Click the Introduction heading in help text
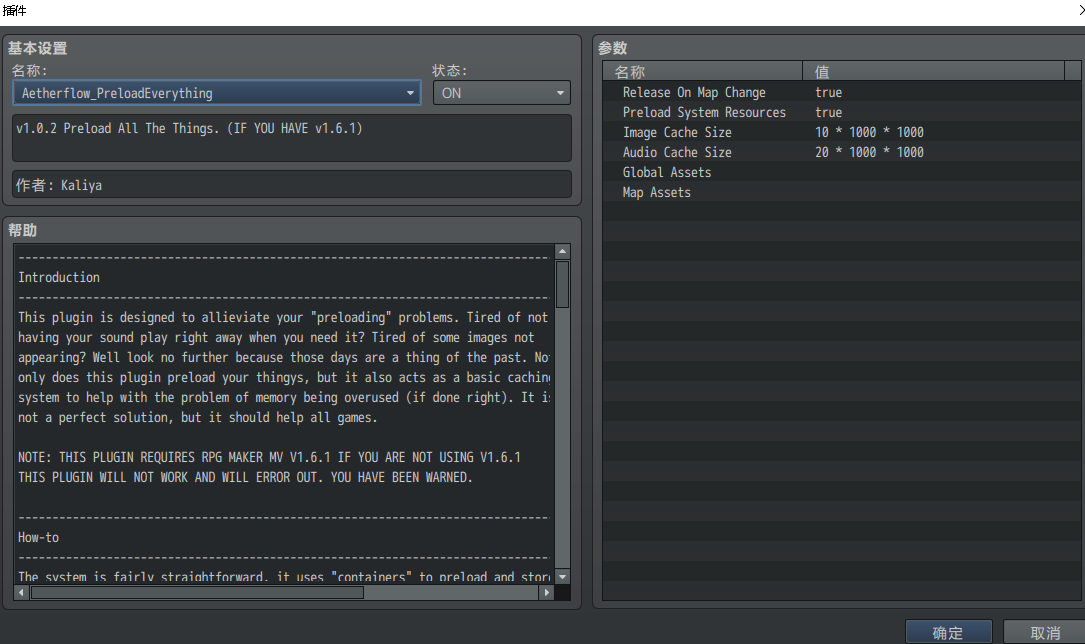 pos(59,277)
